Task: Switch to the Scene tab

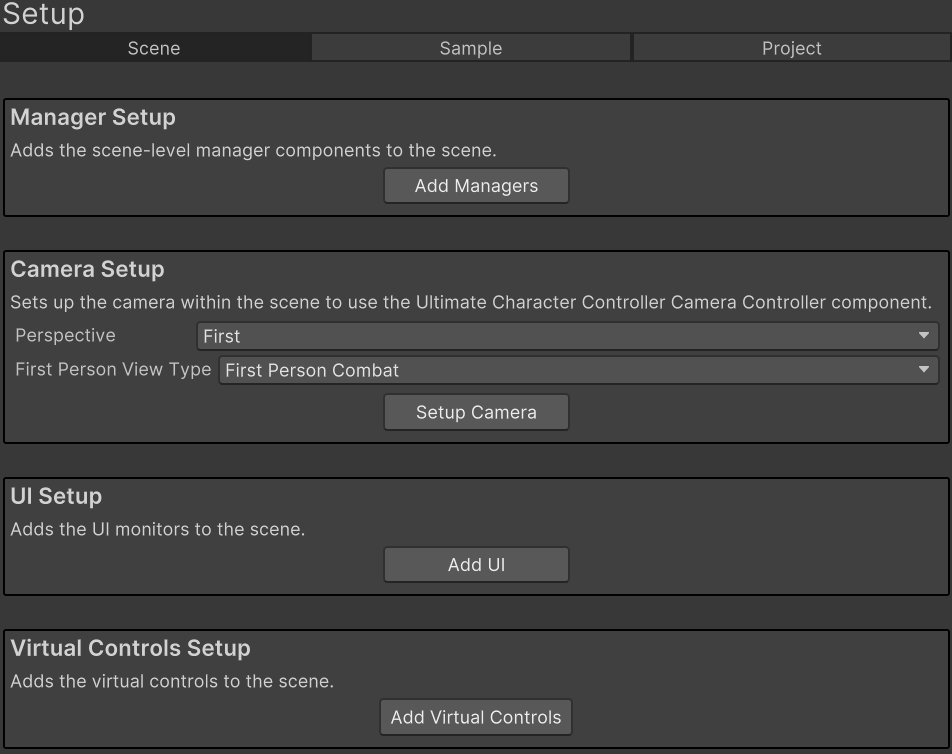Action: point(154,48)
